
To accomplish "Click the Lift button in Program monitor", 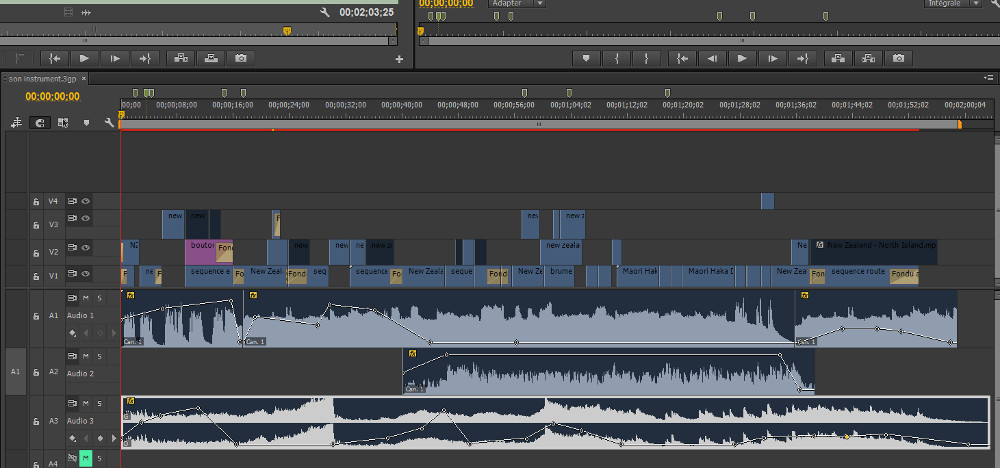I will point(839,58).
